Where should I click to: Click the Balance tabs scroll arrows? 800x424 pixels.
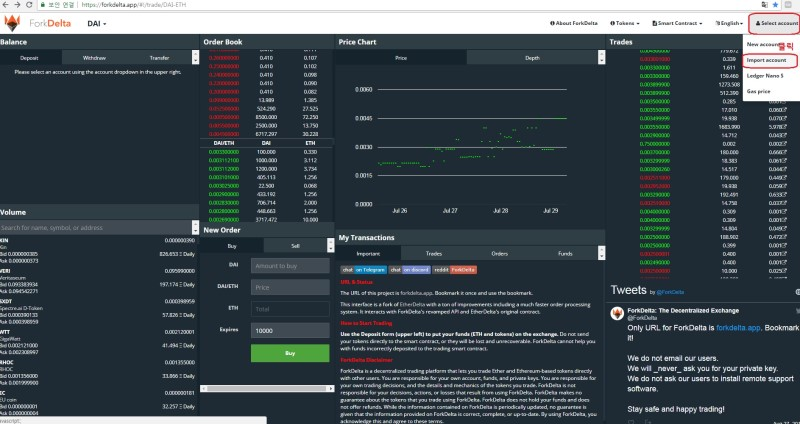(195, 58)
